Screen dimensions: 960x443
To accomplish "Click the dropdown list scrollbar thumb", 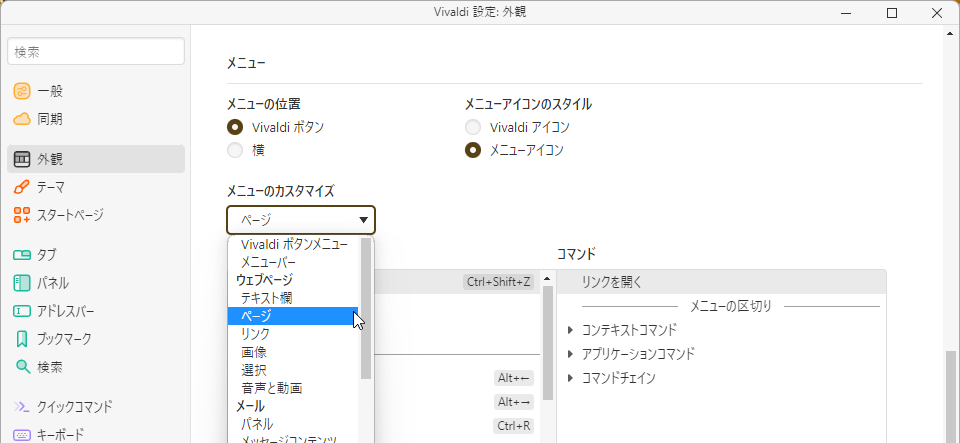I will tap(366, 308).
